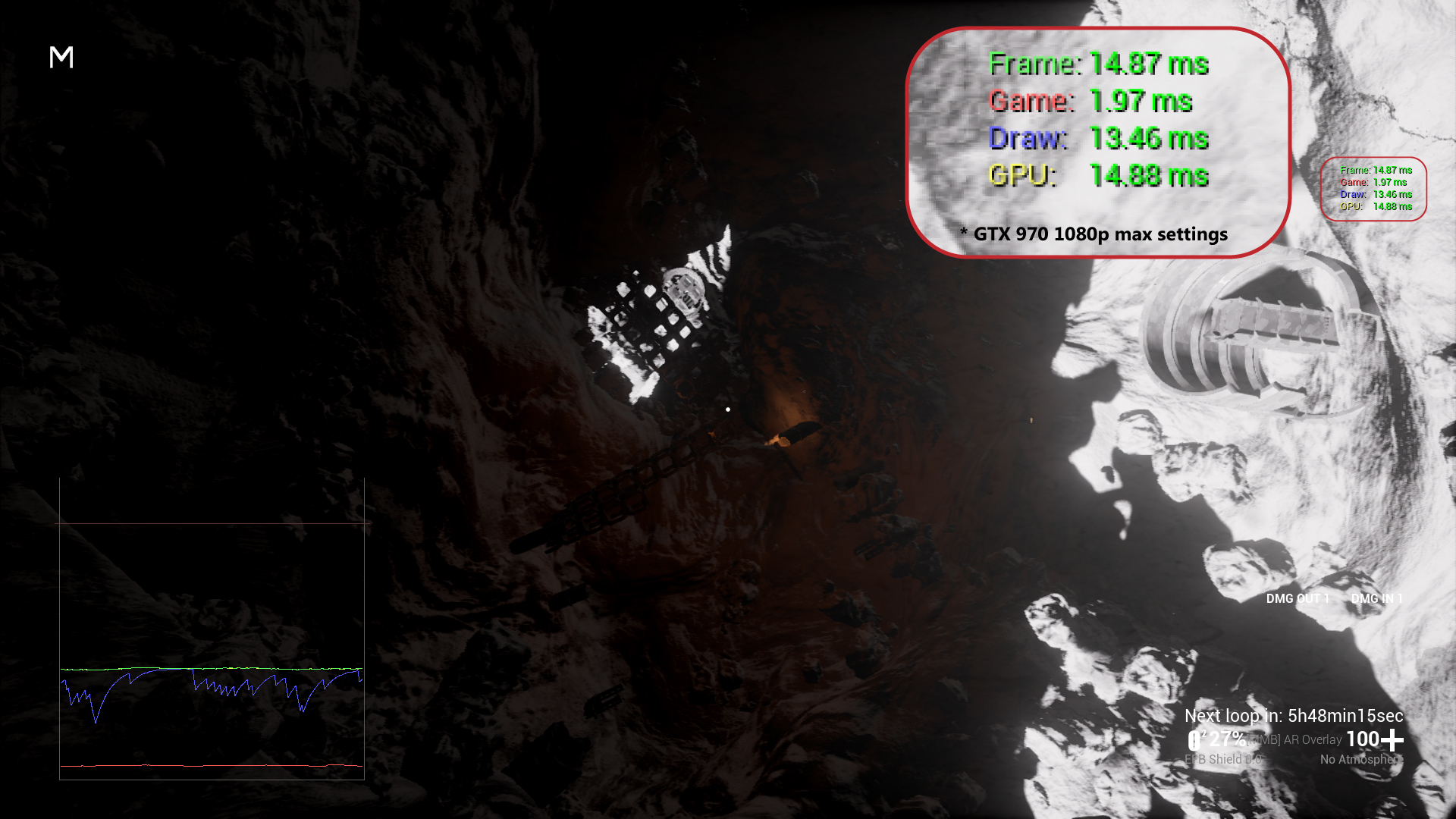The image size is (1456, 819).
Task: Select the DMG OUT 1 label
Action: tap(1298, 599)
